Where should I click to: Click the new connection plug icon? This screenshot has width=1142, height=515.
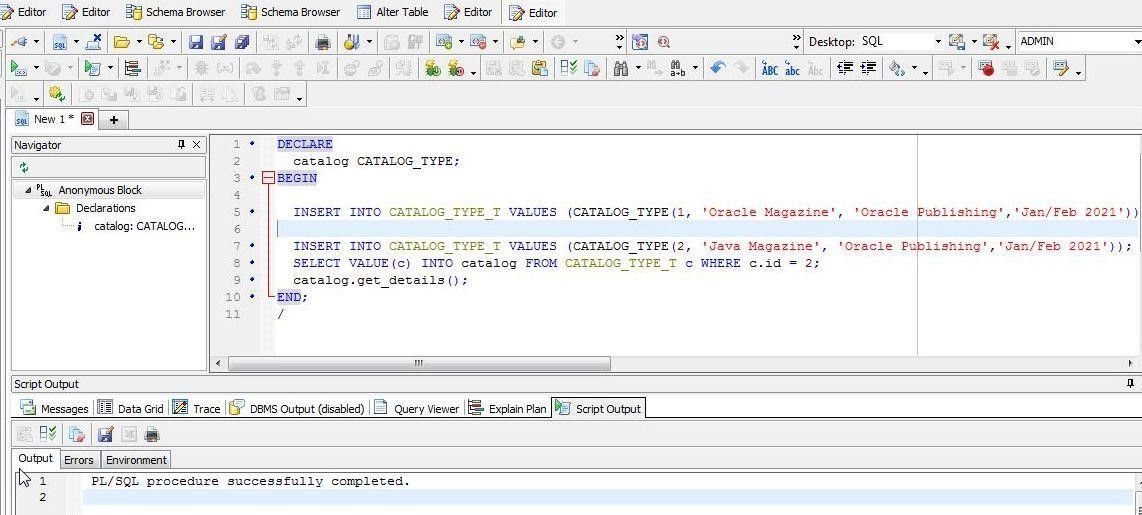pyautogui.click(x=19, y=42)
